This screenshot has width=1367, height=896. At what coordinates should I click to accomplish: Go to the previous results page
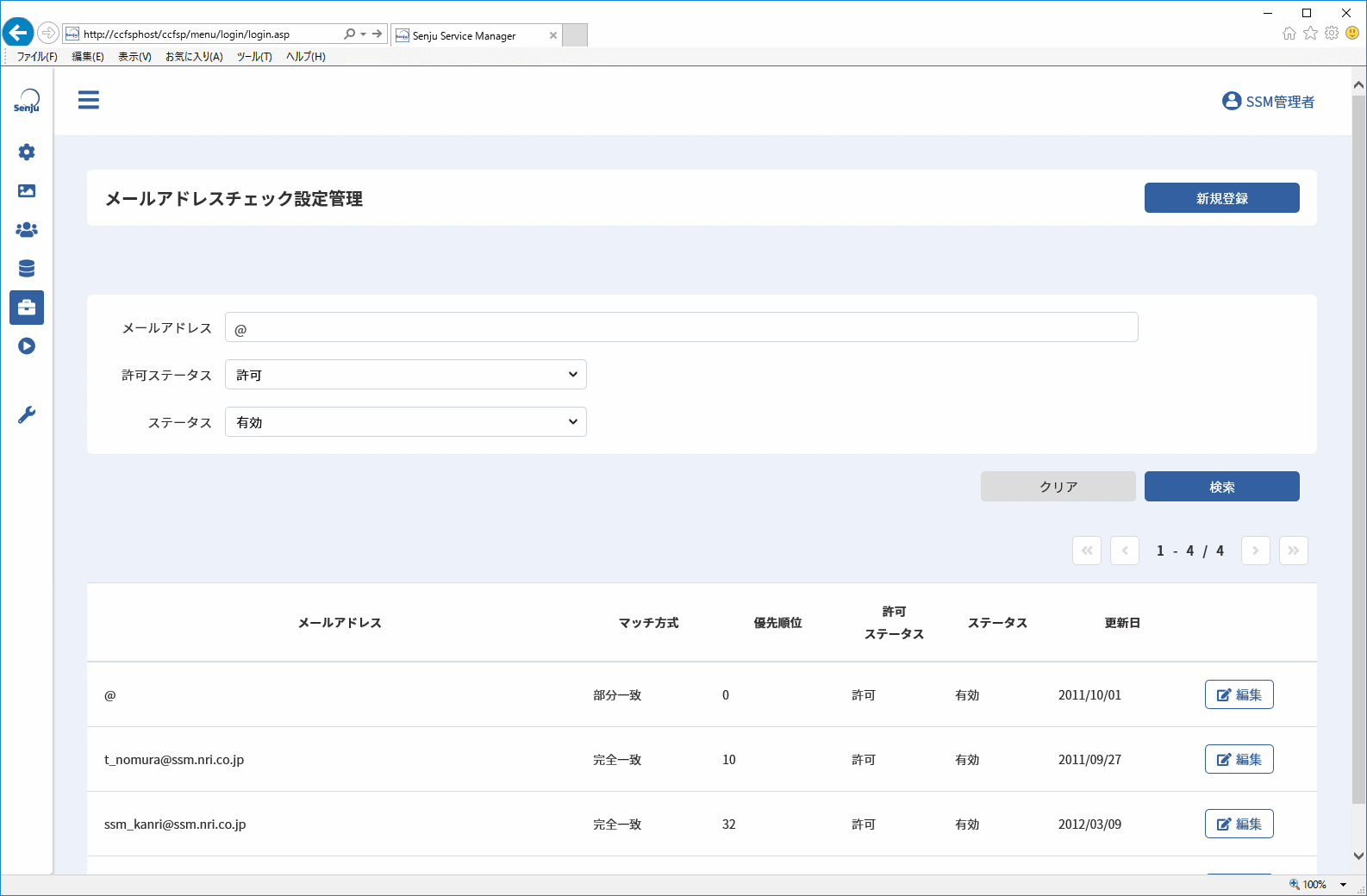(1125, 551)
